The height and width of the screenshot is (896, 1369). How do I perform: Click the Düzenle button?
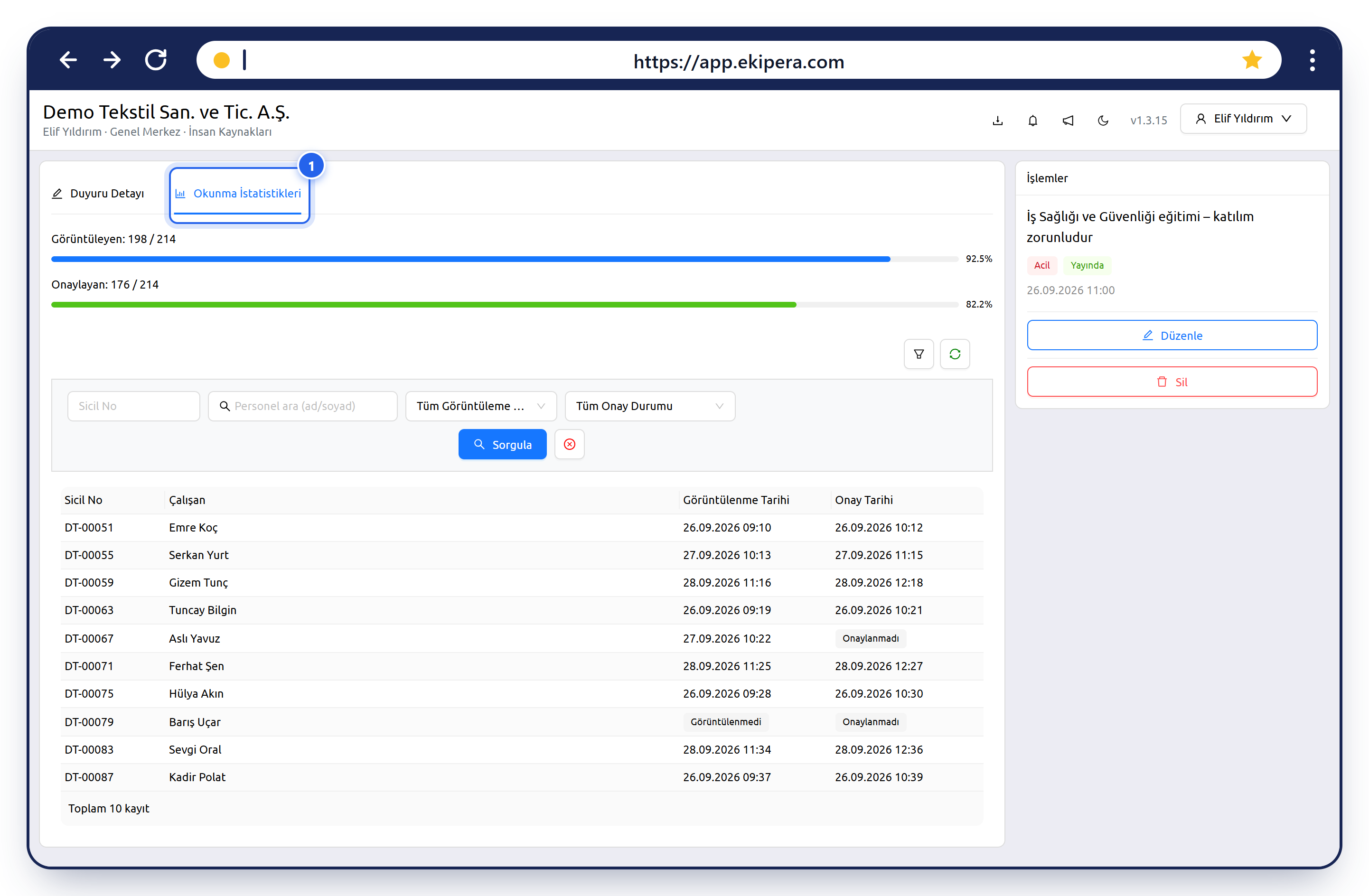[x=1172, y=335]
